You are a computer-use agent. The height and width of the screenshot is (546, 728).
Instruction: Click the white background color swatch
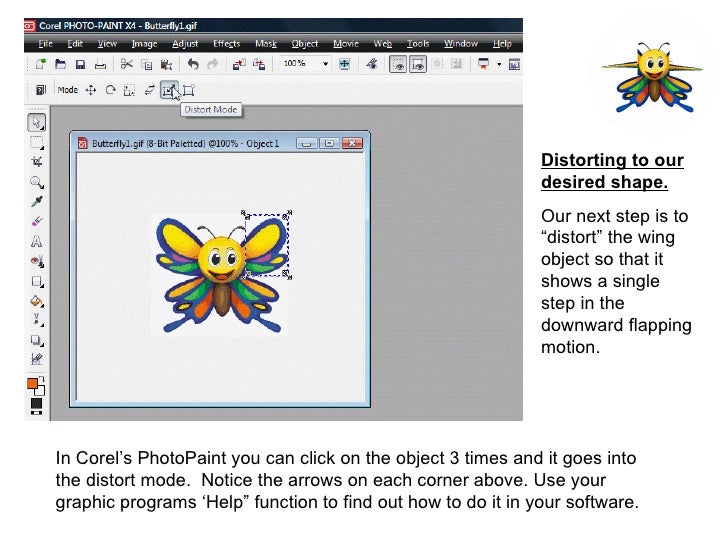coord(41,391)
